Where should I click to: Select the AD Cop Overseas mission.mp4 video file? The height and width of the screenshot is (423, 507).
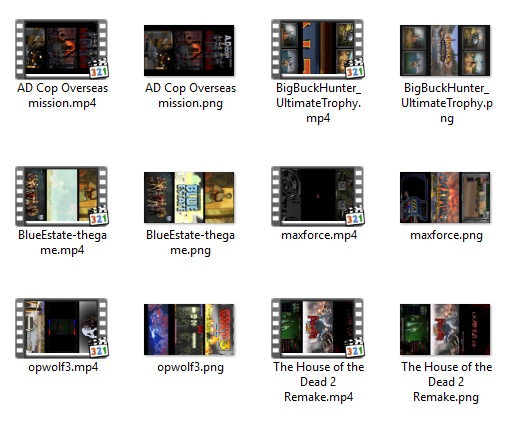coord(62,49)
